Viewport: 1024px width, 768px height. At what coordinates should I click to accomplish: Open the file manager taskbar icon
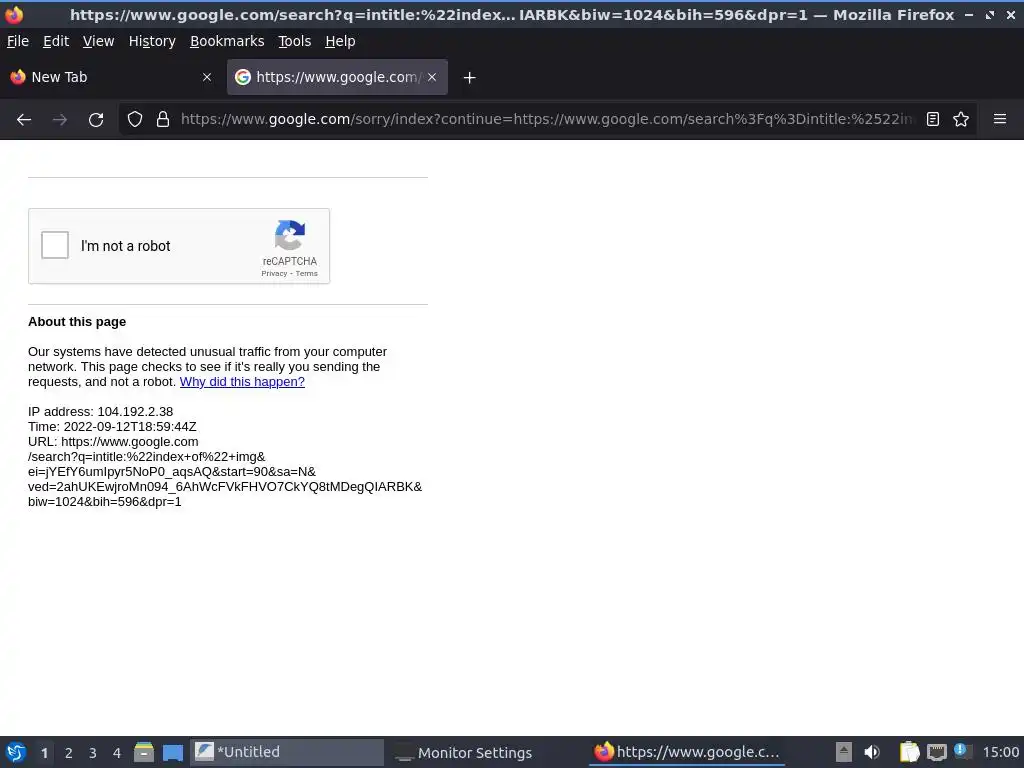(x=144, y=752)
